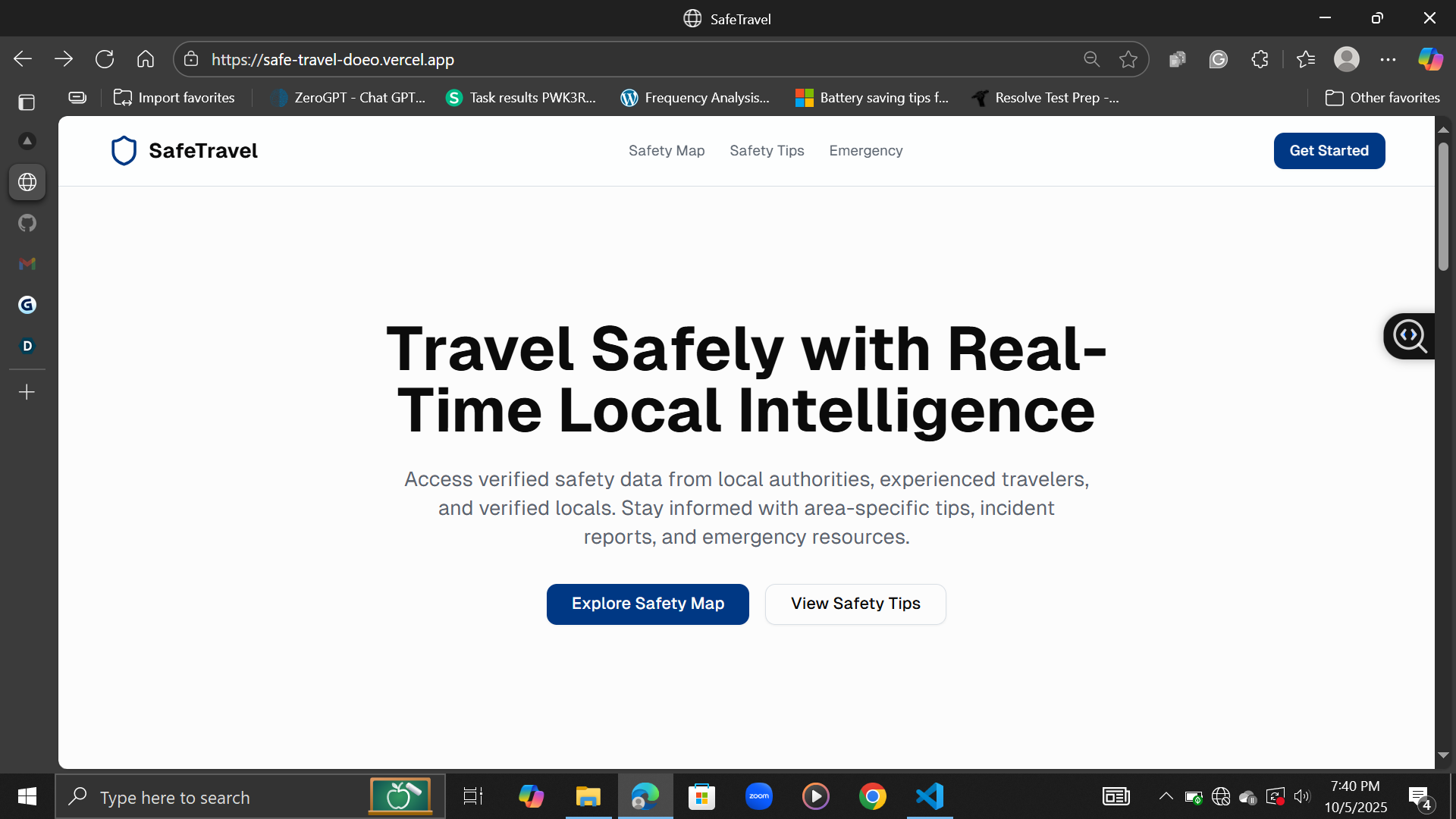Viewport: 1456px width, 819px height.
Task: Click the page vertical scrollbar thumb
Action: (1443, 206)
